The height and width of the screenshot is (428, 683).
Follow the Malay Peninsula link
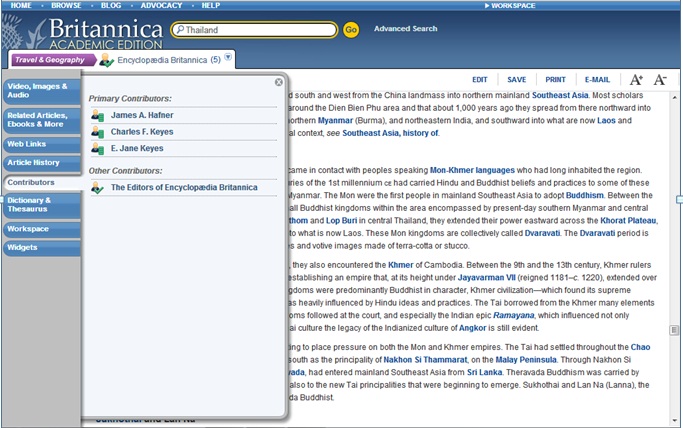point(526,360)
